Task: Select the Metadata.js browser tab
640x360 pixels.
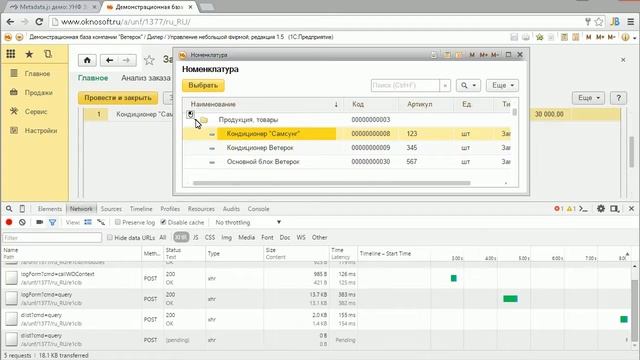Action: point(53,7)
